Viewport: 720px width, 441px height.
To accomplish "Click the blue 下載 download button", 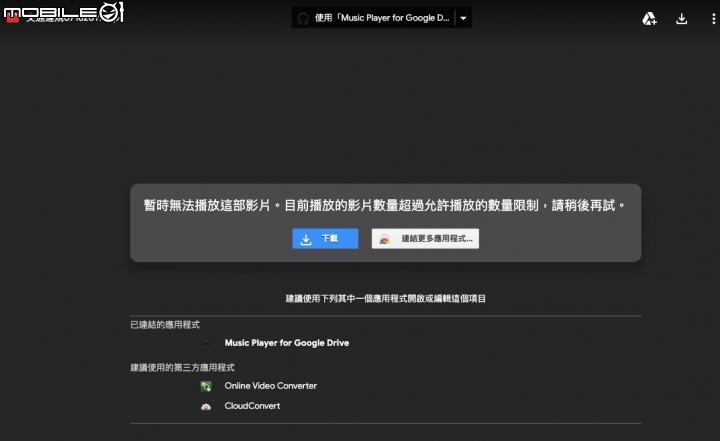I will tap(325, 238).
